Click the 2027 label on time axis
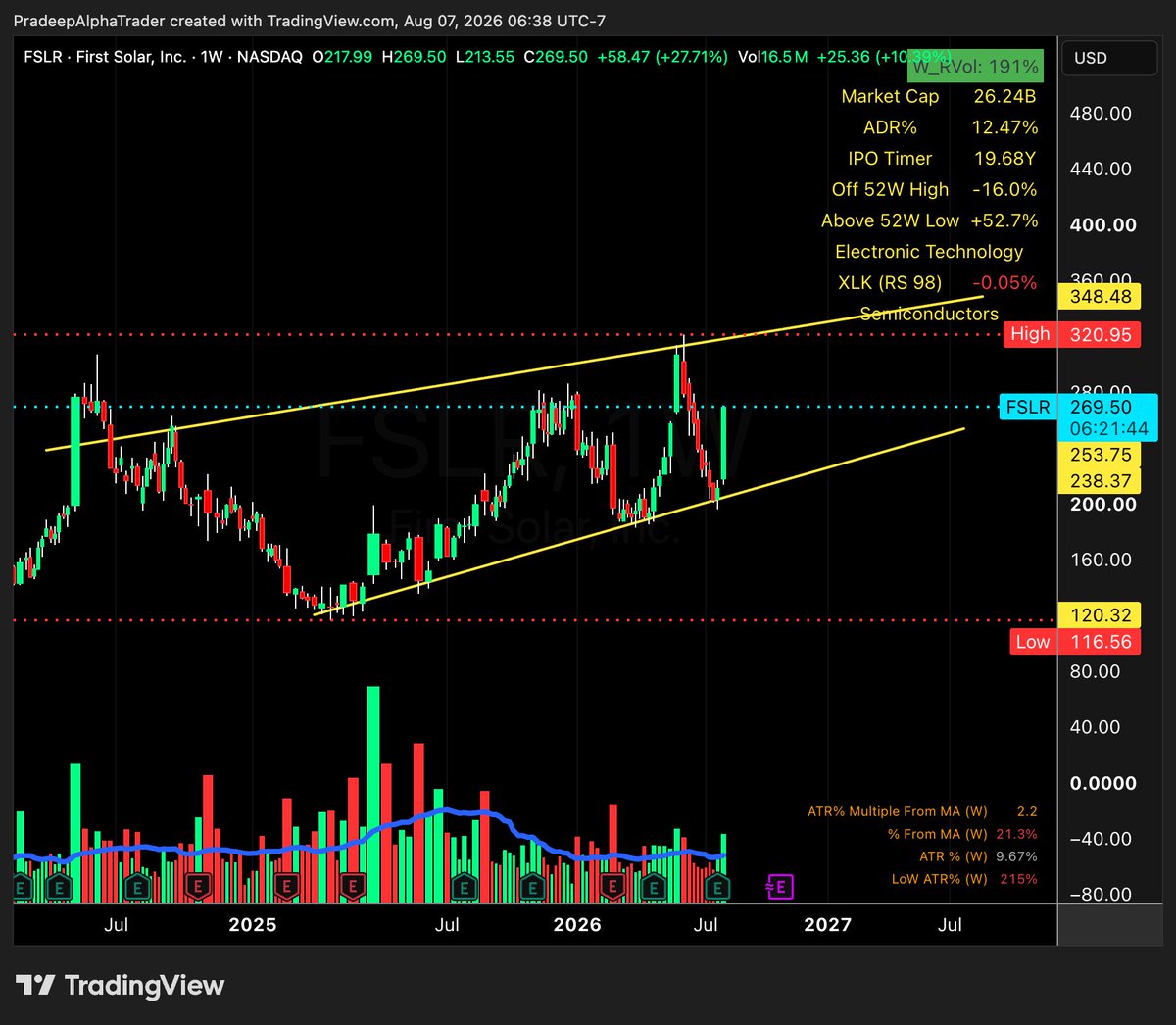This screenshot has width=1176, height=1025. click(827, 924)
